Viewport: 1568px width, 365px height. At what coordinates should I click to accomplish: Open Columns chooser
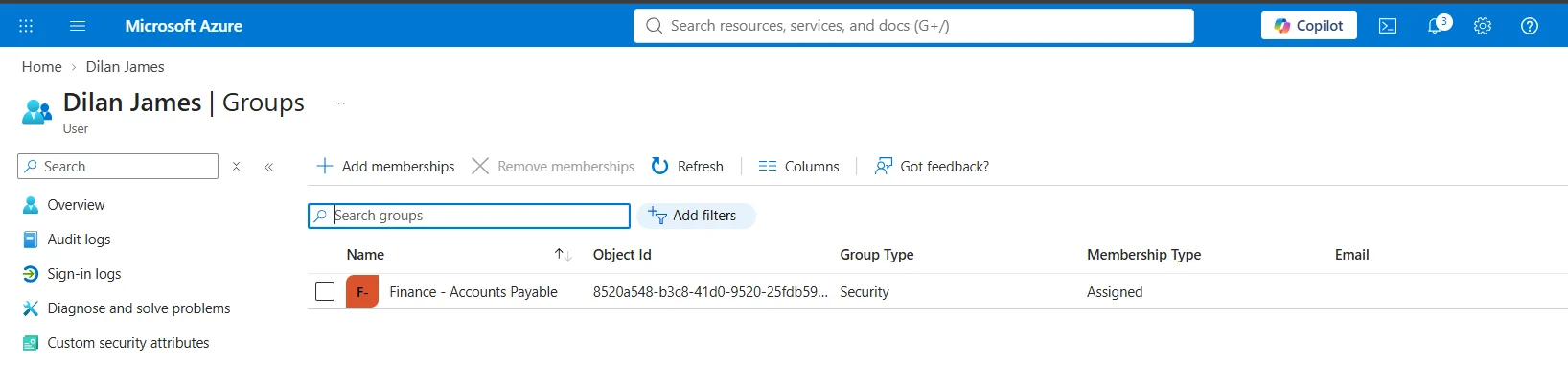click(798, 167)
